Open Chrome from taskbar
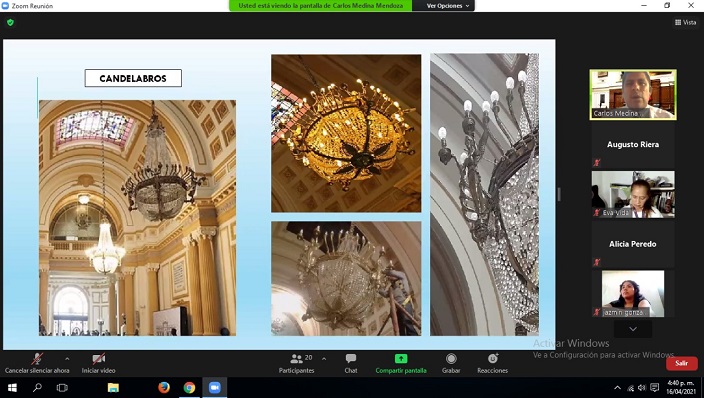 pos(189,387)
